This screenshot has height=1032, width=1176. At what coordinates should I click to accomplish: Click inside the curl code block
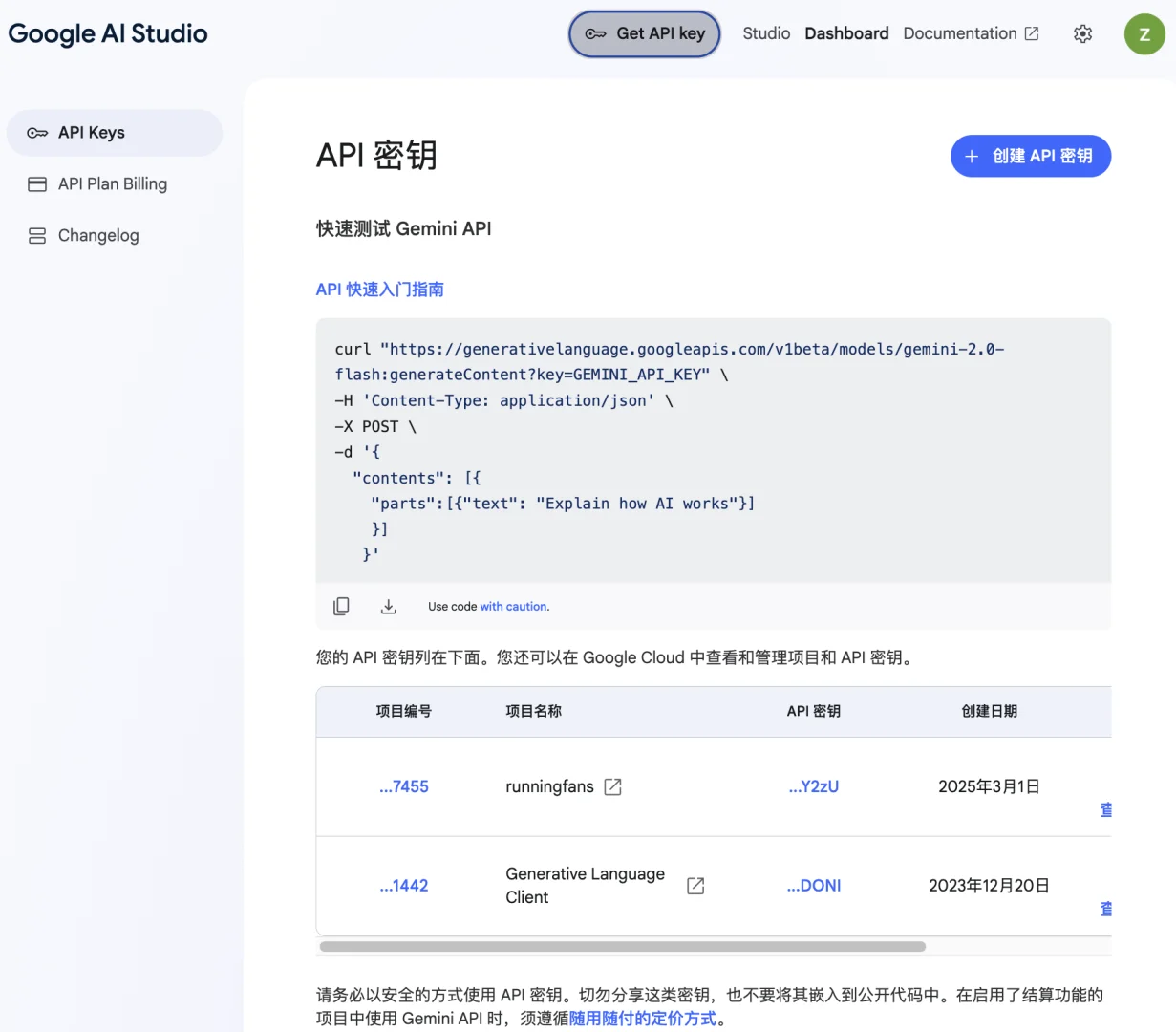[714, 451]
